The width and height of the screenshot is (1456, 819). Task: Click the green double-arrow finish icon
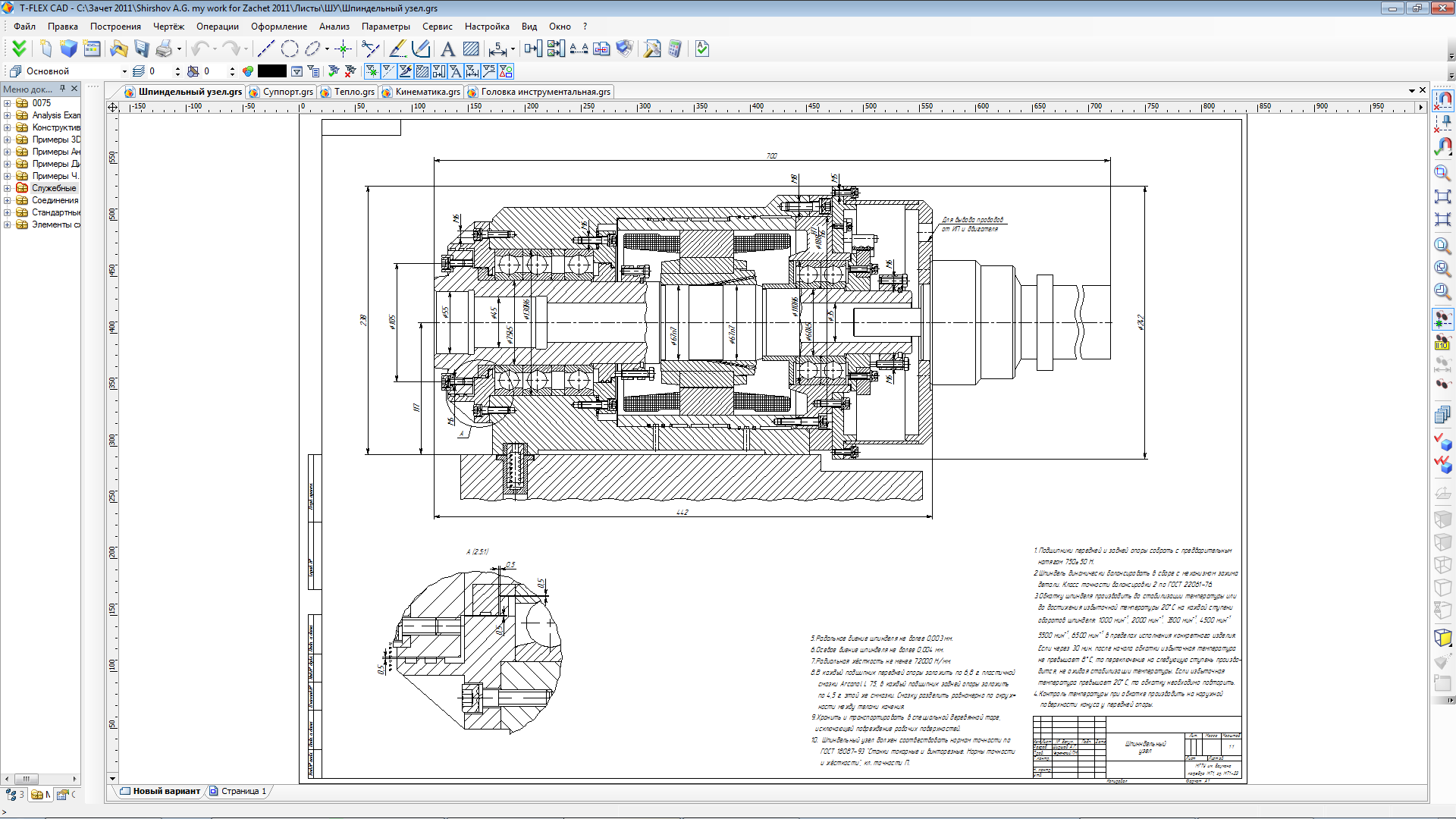[19, 49]
